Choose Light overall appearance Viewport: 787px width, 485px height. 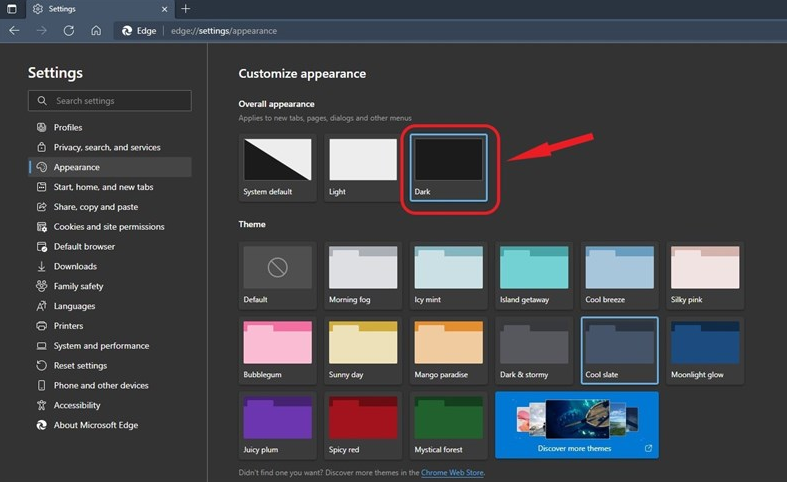tap(363, 168)
